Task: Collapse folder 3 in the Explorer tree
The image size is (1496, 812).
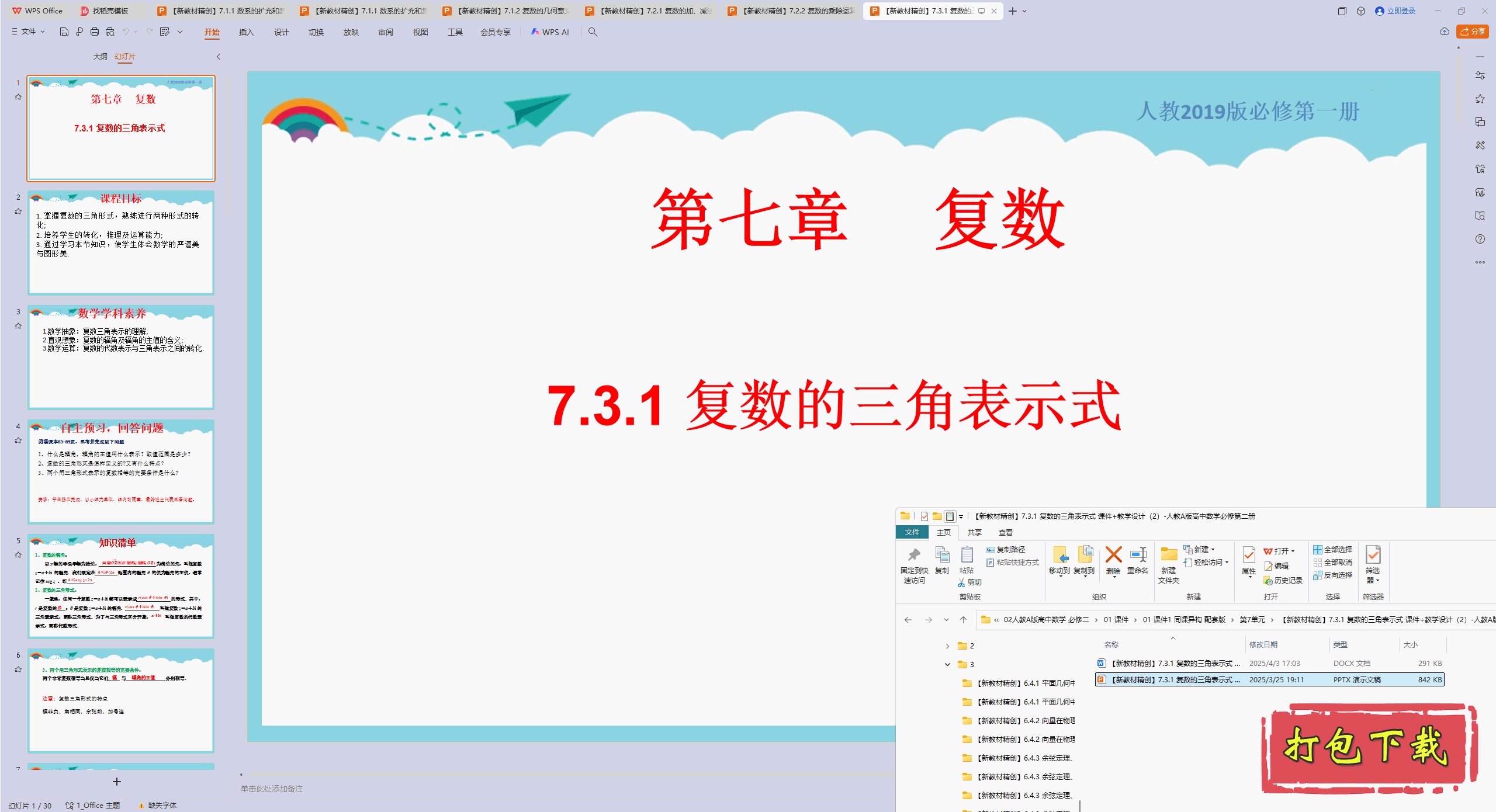Action: pyautogui.click(x=948, y=664)
